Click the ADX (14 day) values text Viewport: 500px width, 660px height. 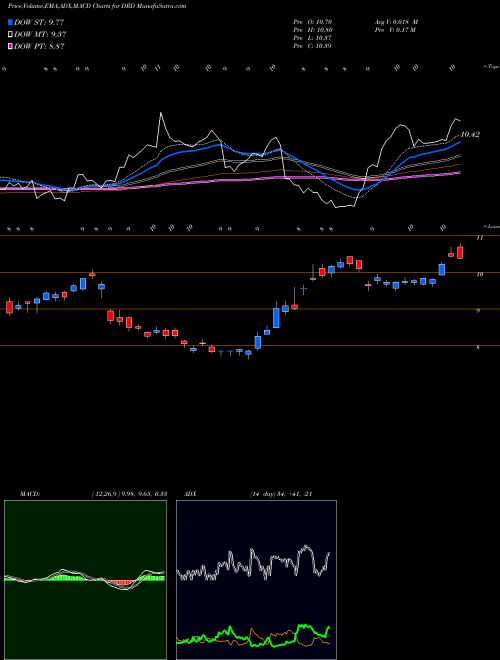pyautogui.click(x=281, y=494)
